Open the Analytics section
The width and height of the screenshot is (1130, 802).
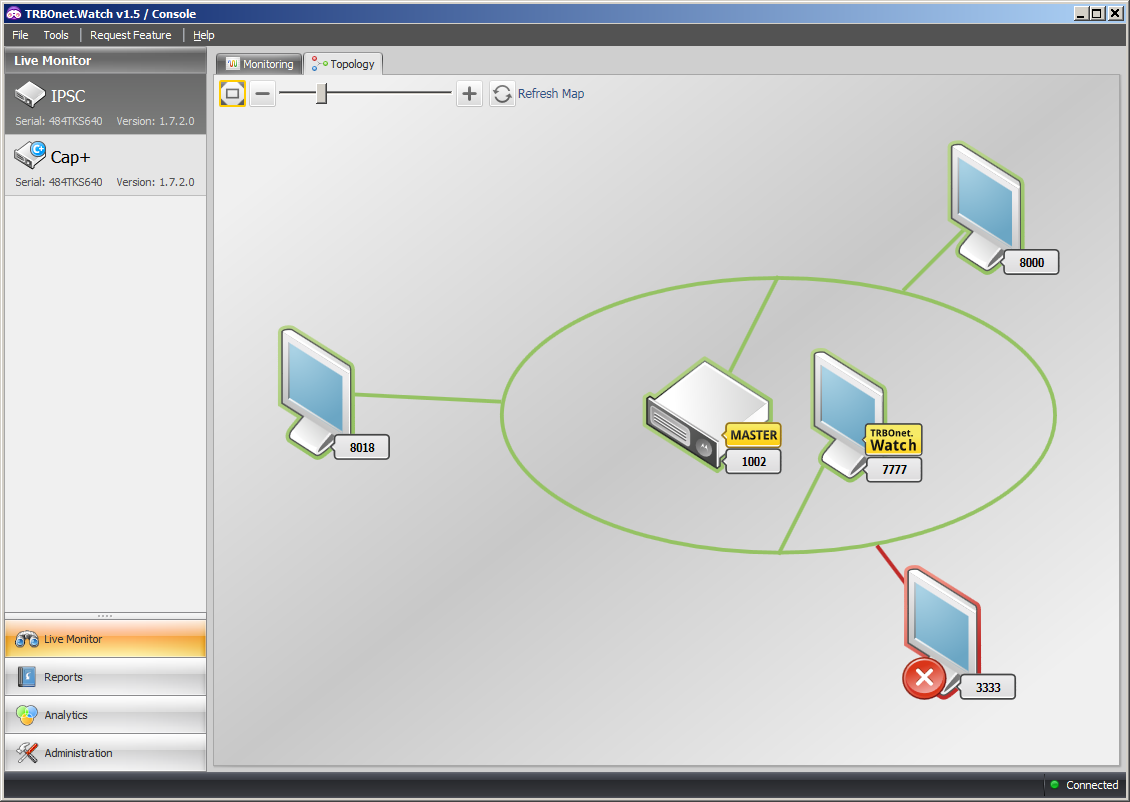coord(105,715)
